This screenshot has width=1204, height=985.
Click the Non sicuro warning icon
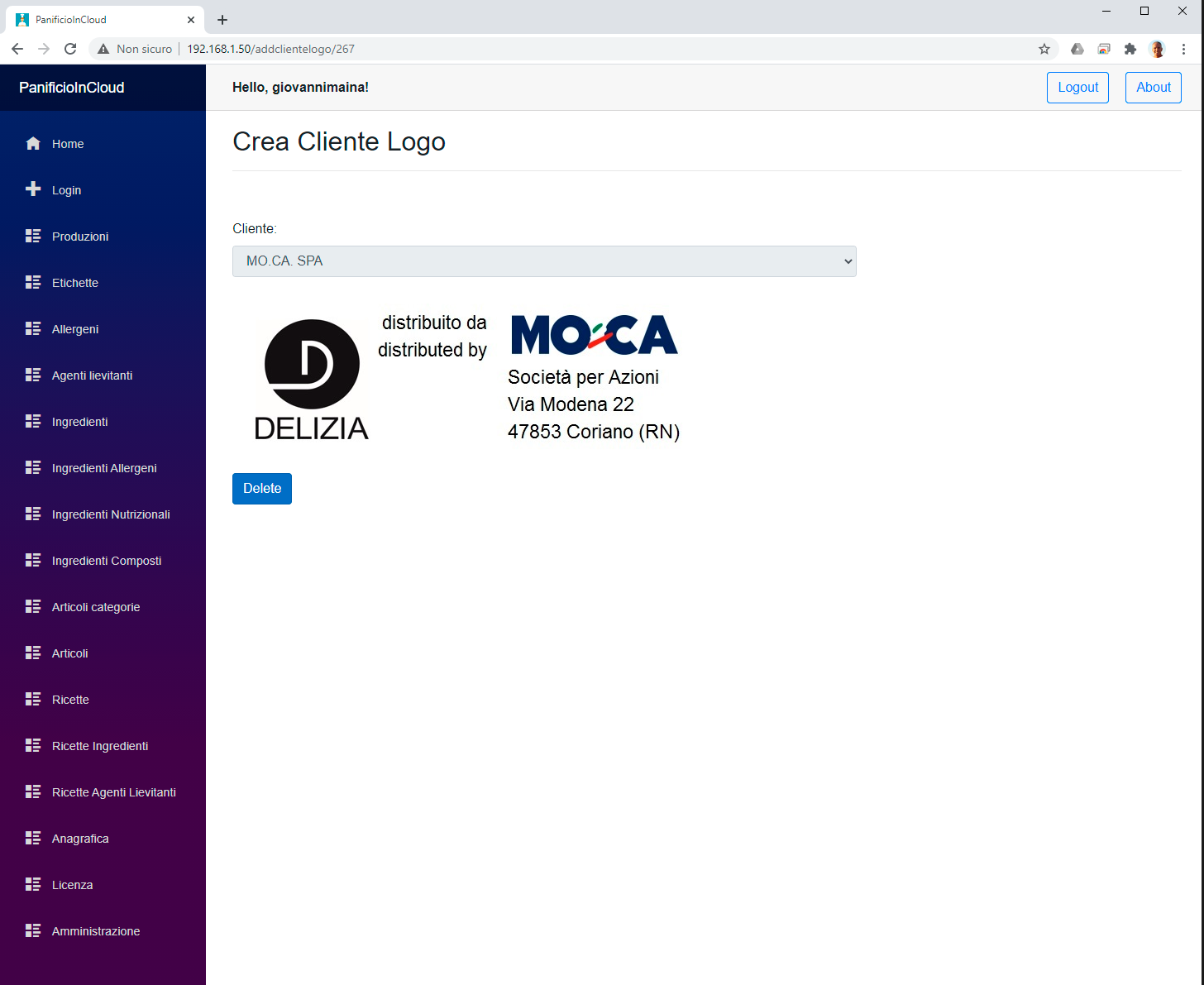coord(103,49)
